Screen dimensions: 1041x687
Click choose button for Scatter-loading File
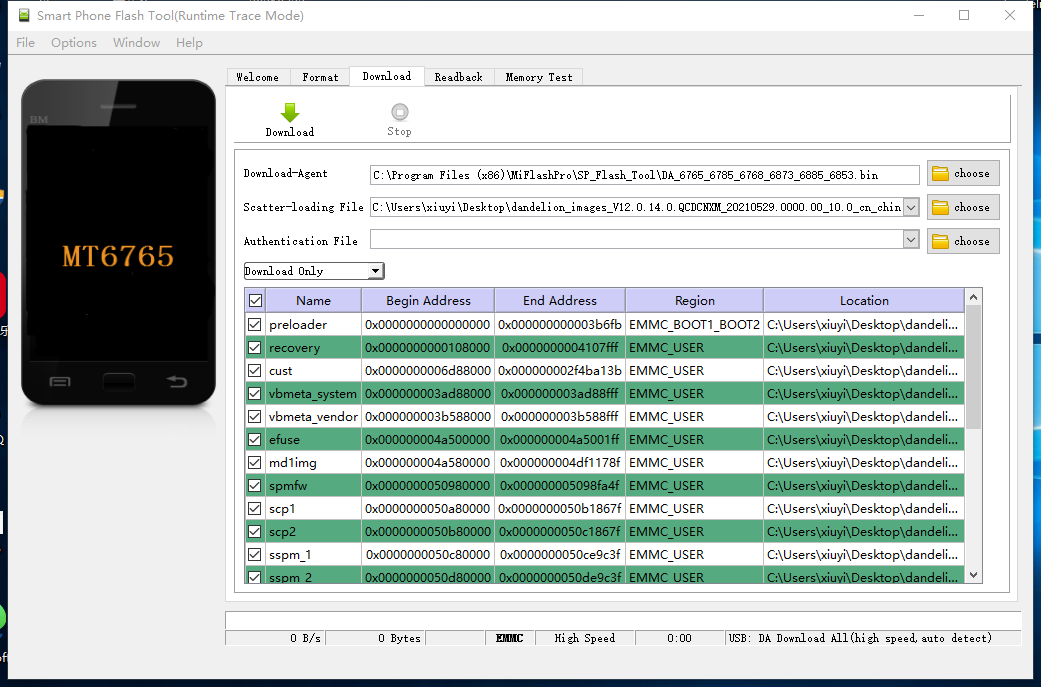[x=963, y=207]
